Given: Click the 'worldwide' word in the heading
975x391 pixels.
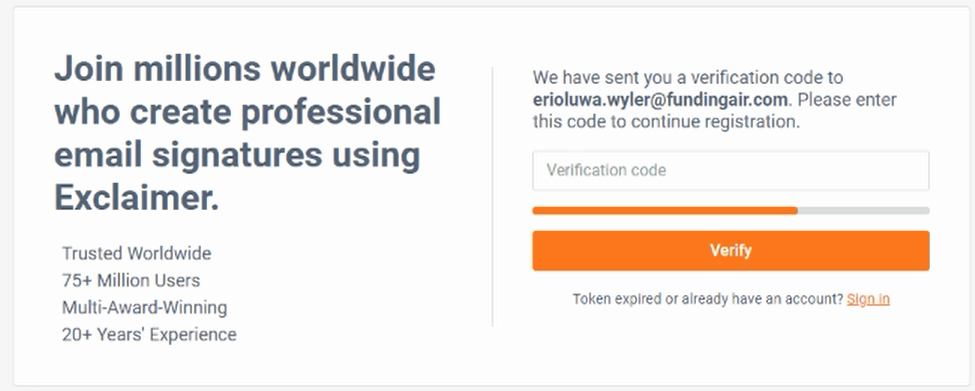Looking at the screenshot, I should point(353,68).
